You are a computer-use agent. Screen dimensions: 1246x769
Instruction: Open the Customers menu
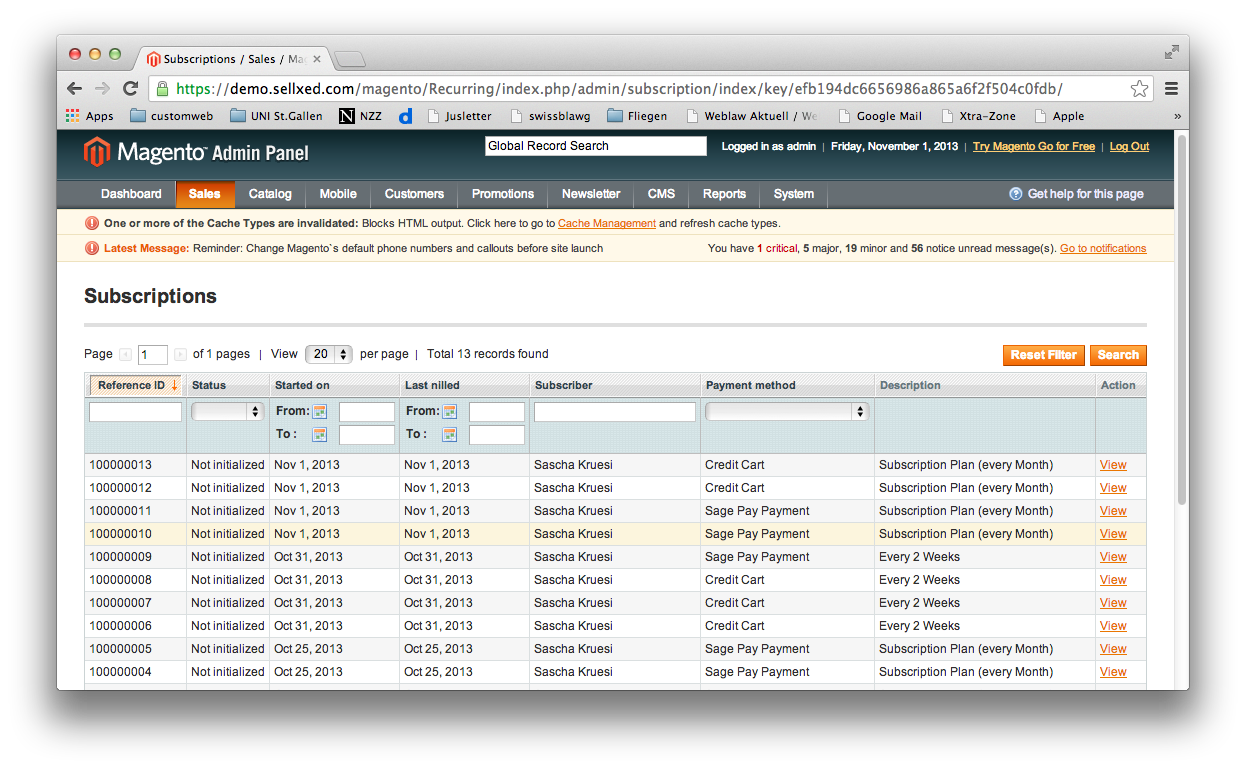click(x=414, y=194)
